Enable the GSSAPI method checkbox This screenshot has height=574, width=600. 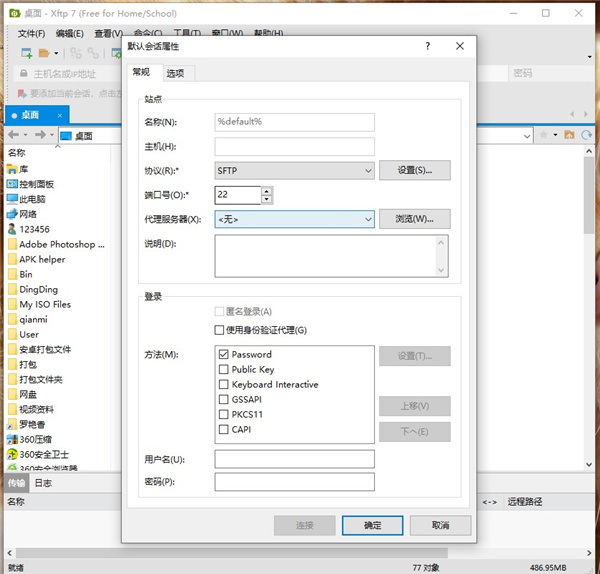tap(223, 400)
